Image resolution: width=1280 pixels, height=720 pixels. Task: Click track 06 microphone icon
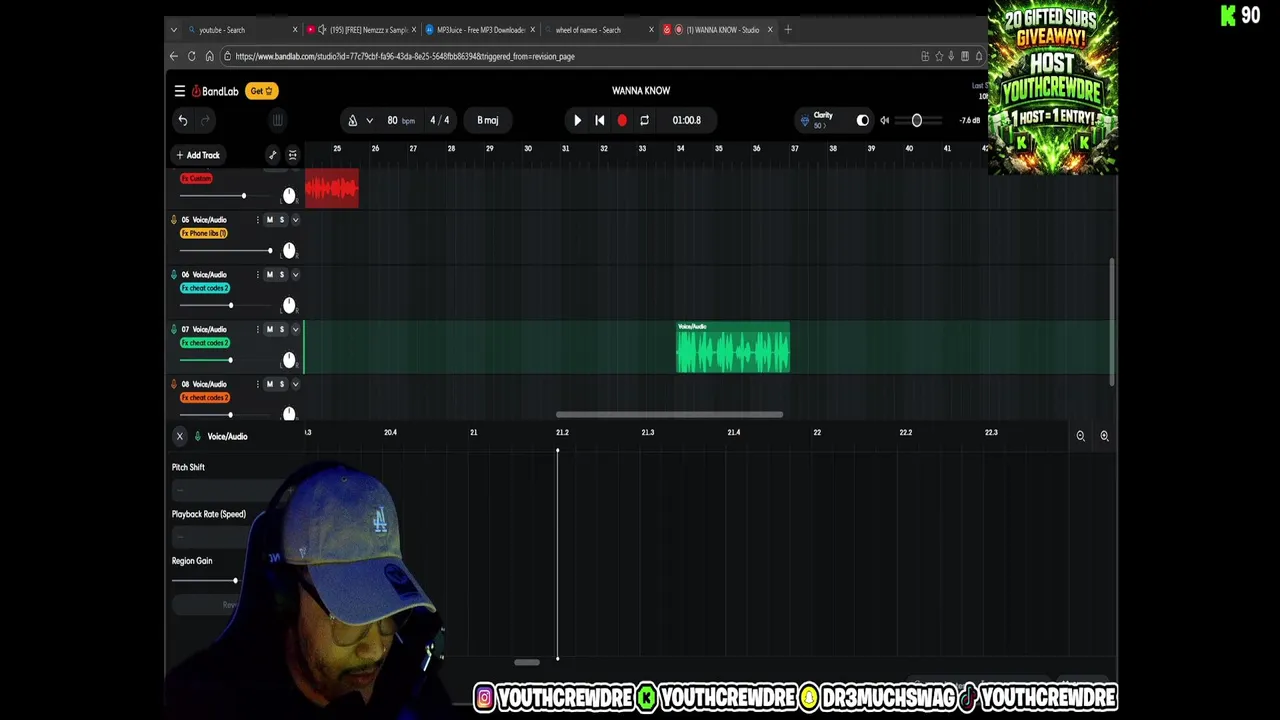tap(173, 275)
